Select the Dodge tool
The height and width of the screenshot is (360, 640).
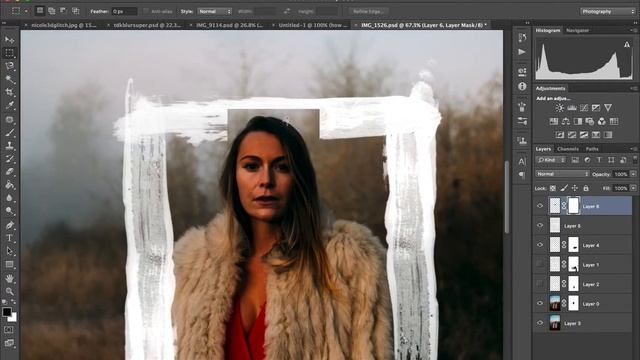coord(9,211)
